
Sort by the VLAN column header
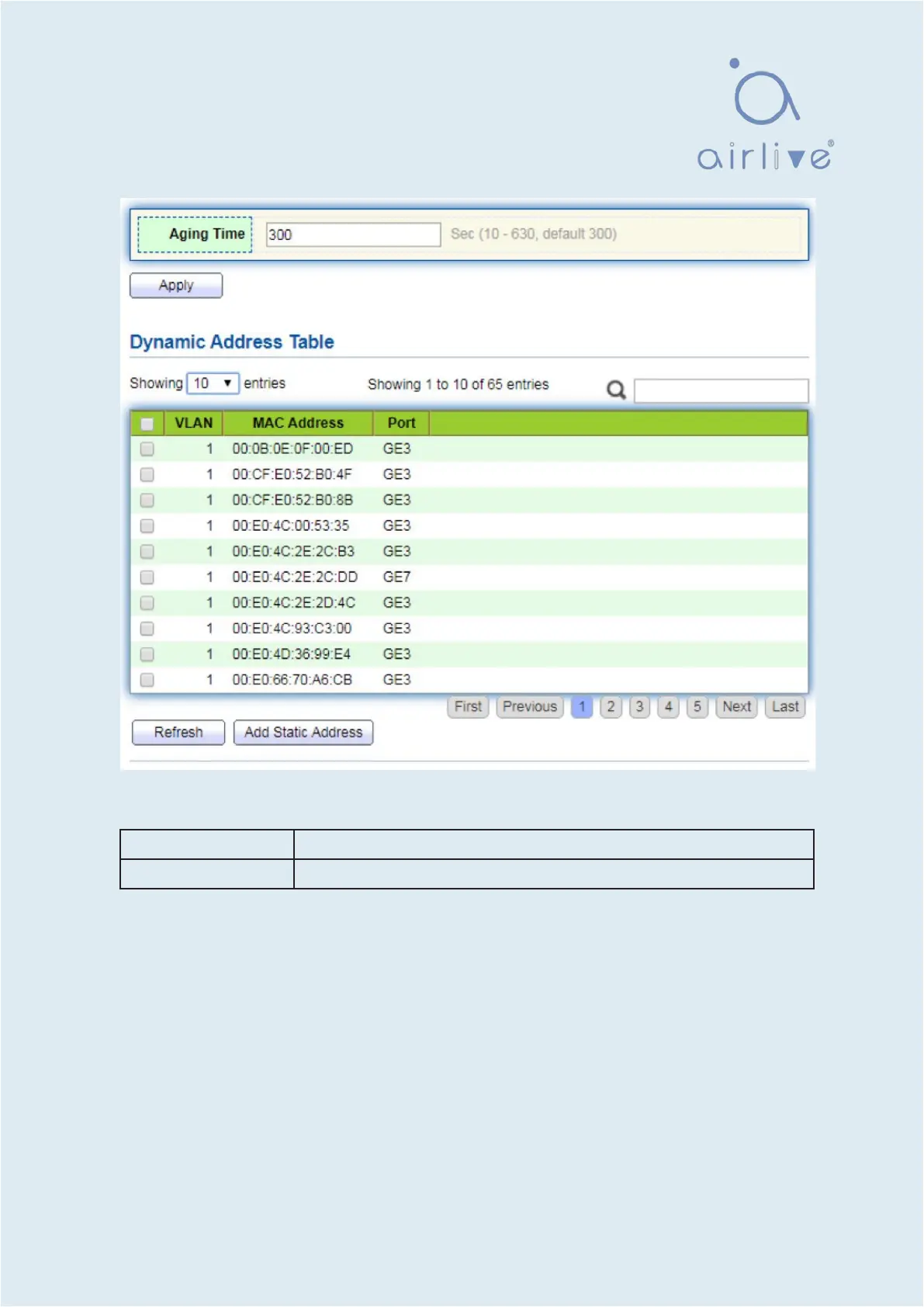pyautogui.click(x=193, y=423)
